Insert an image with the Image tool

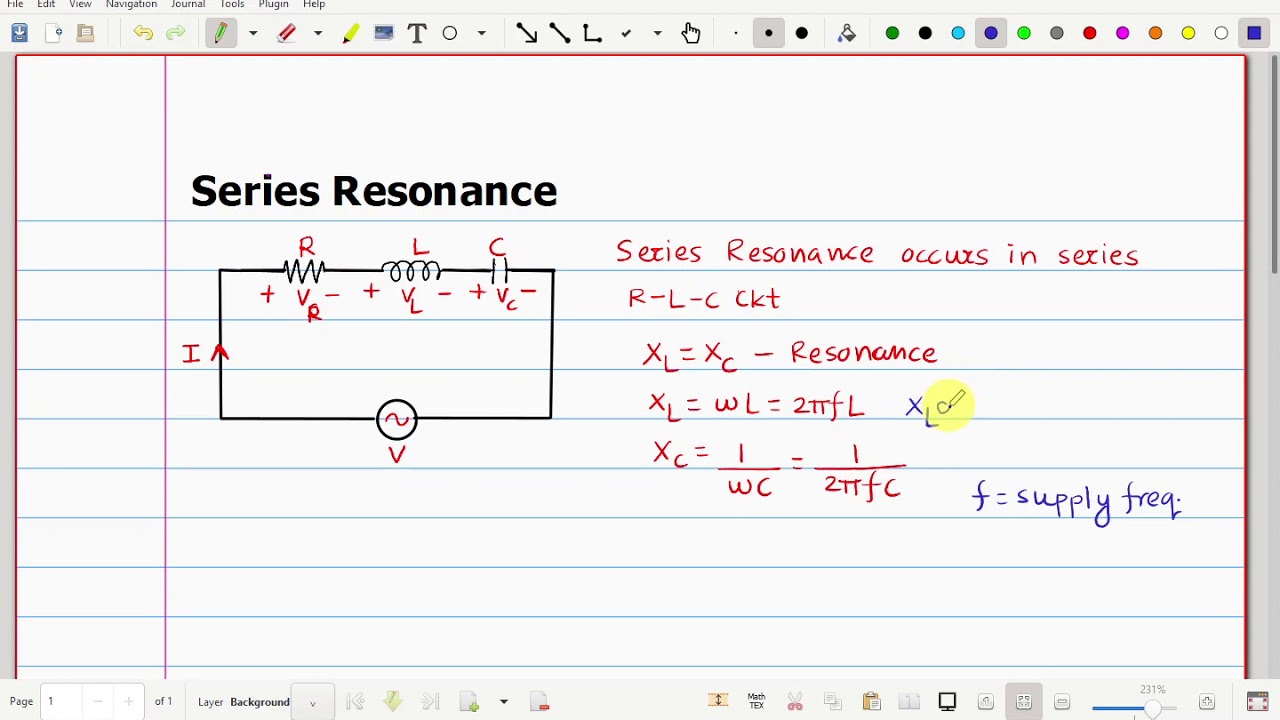(384, 33)
